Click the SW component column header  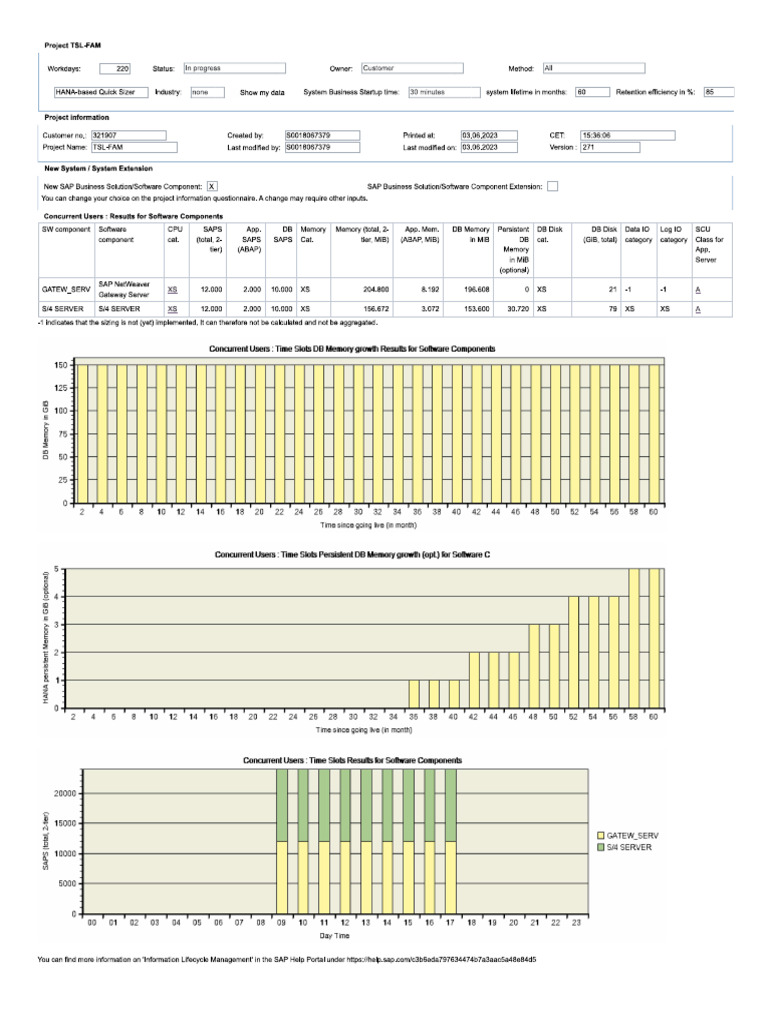(x=66, y=229)
